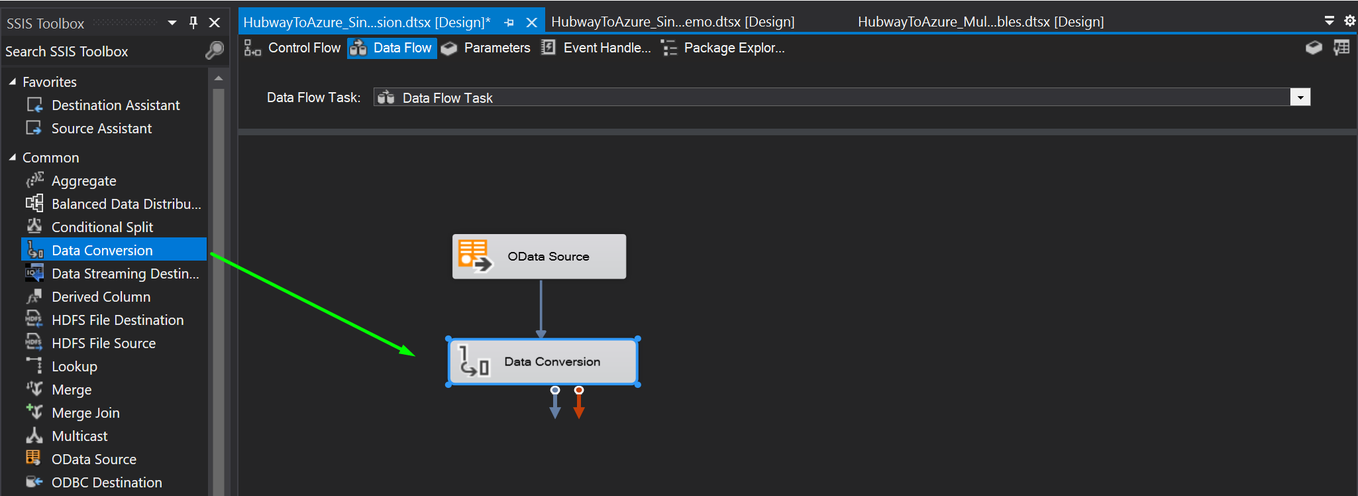Click the OData Source component icon on canvas
Viewport: 1358px width, 496px height.
tap(473, 256)
